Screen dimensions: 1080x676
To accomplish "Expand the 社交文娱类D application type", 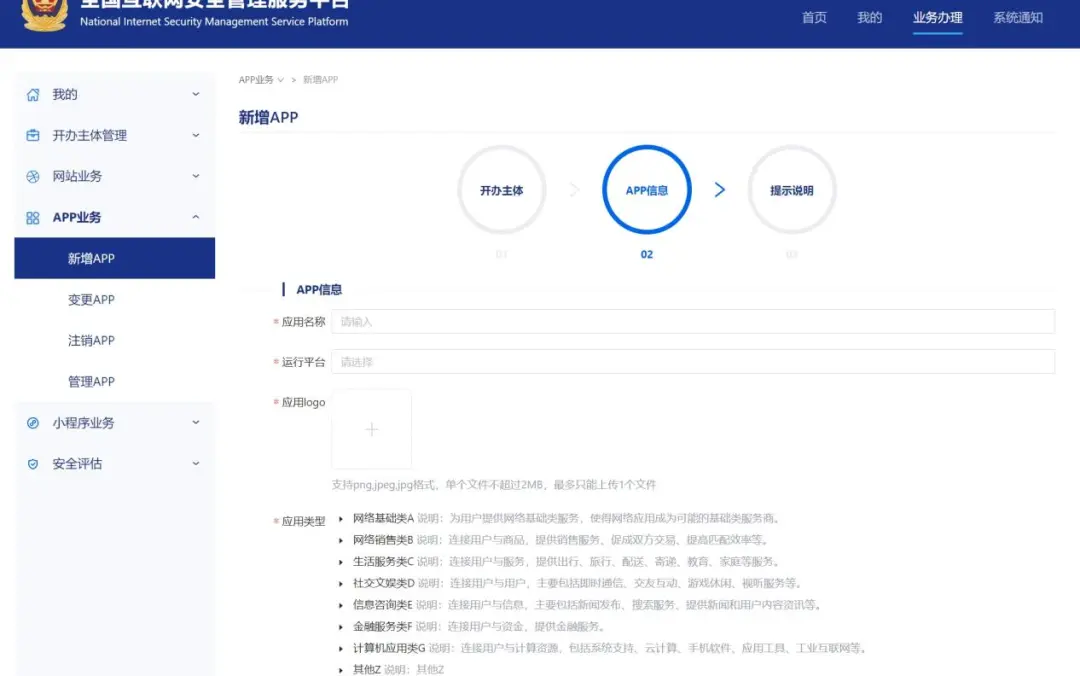I will [x=342, y=583].
